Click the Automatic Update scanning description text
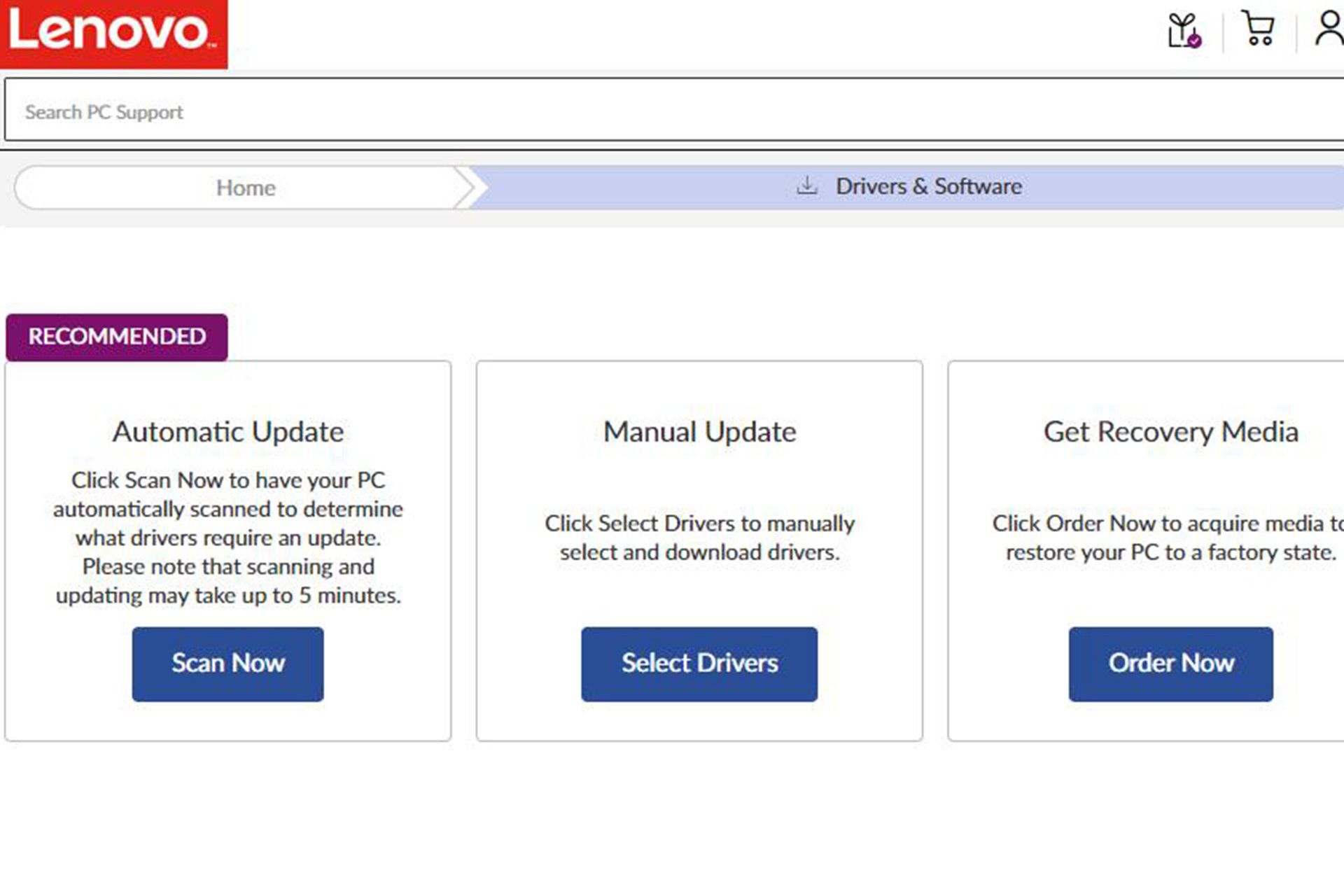This screenshot has height=896, width=1344. (228, 538)
